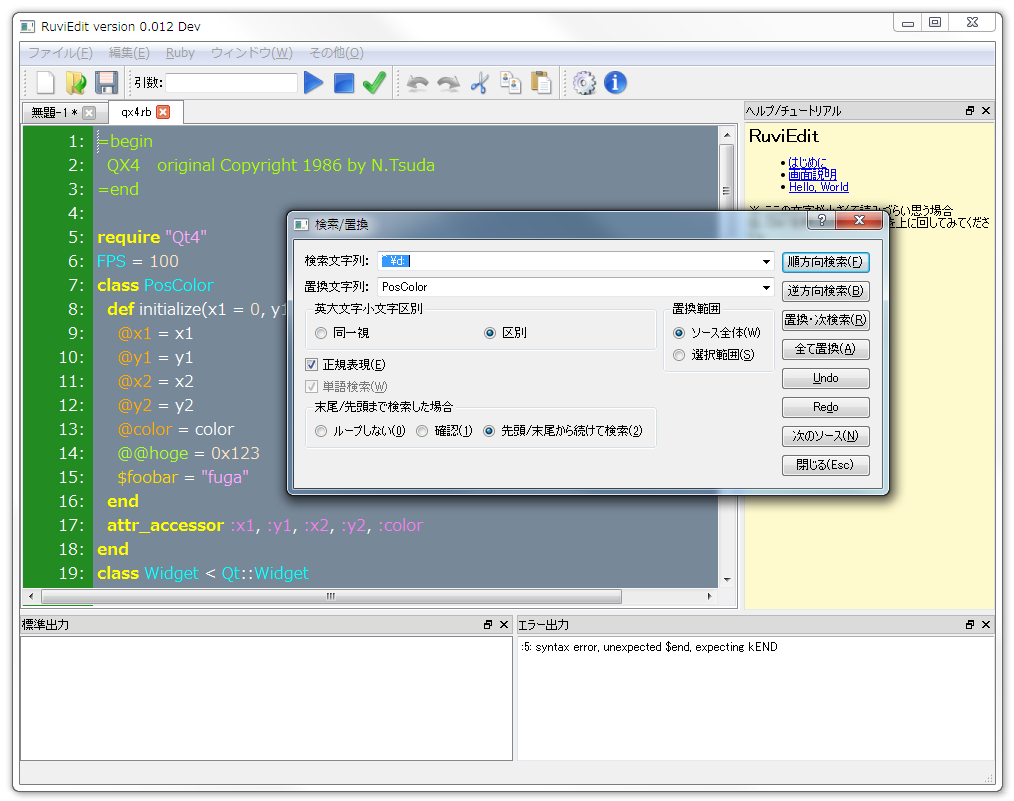This screenshot has width=1014, height=801.
Task: Click the 引数 arguments input field
Action: click(x=232, y=83)
